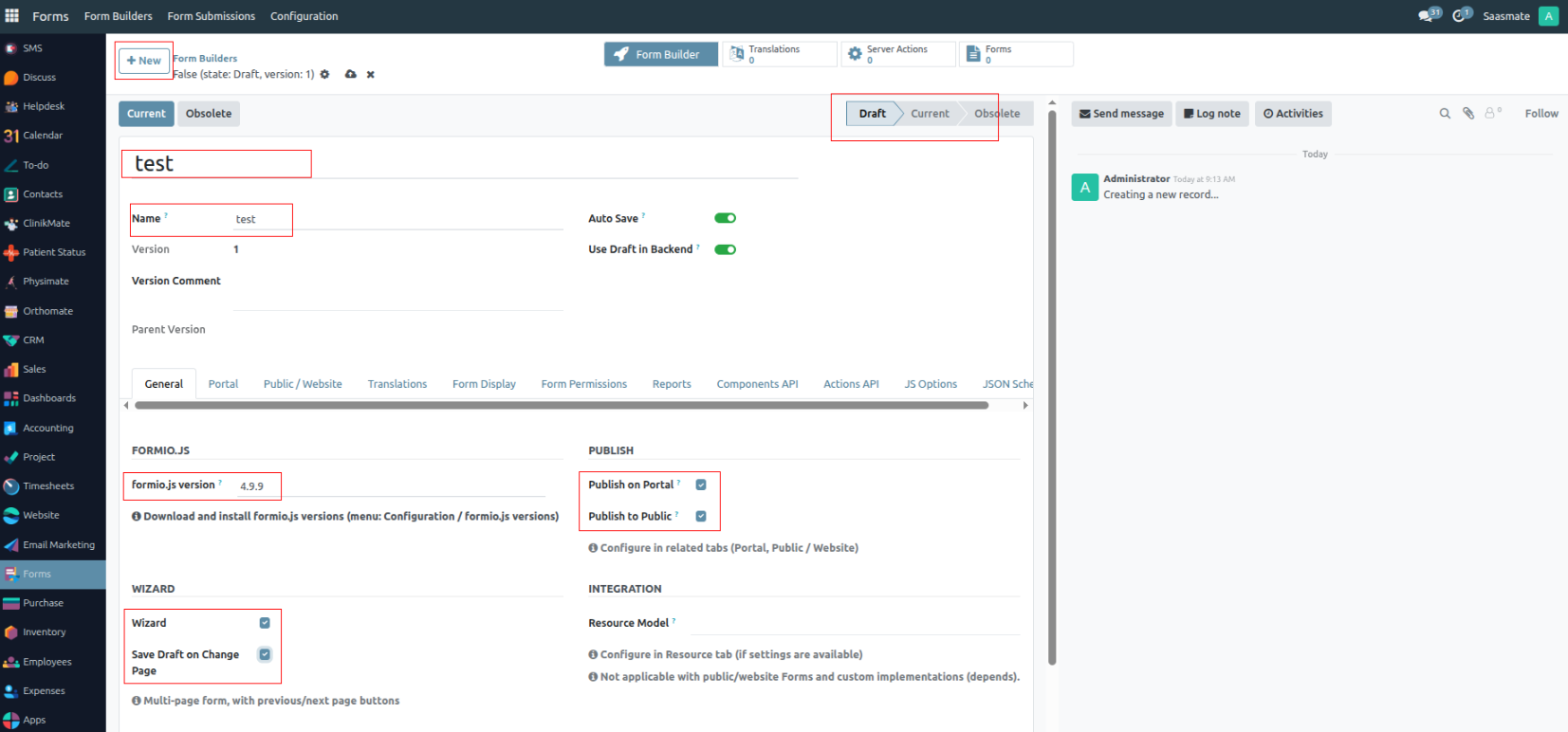Discard changes with the X icon

371,74
